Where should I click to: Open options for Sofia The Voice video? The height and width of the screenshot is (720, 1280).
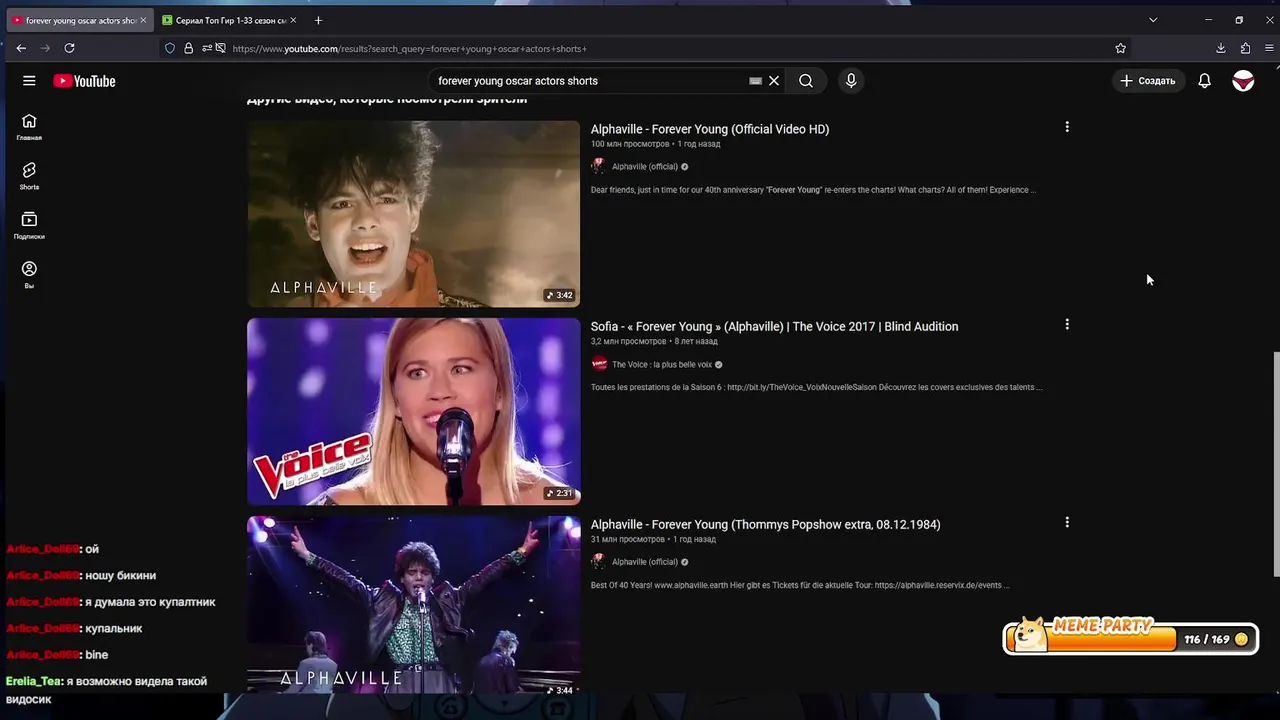tap(1067, 324)
